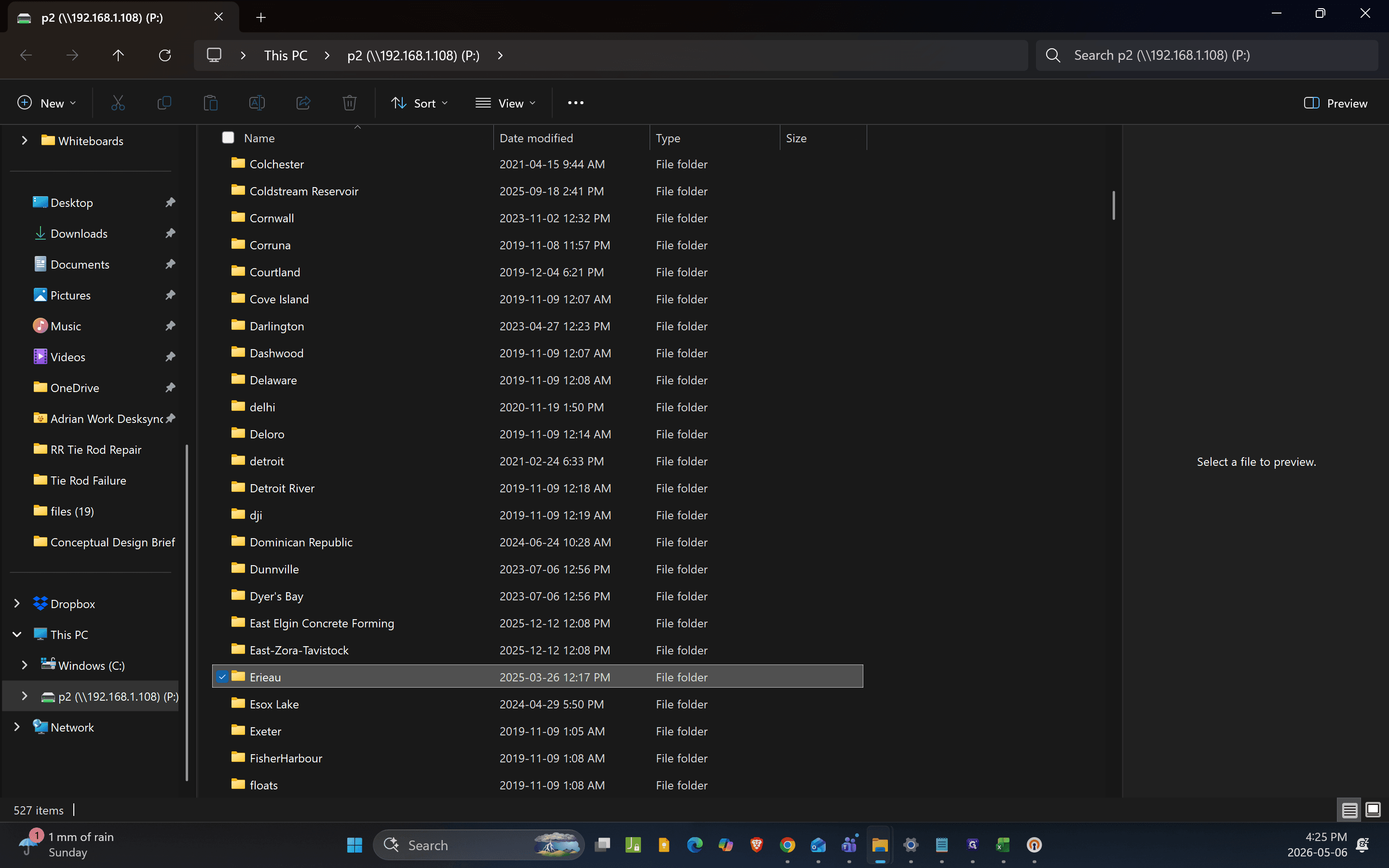
Task: Click the Rename icon in toolbar
Action: 257,103
